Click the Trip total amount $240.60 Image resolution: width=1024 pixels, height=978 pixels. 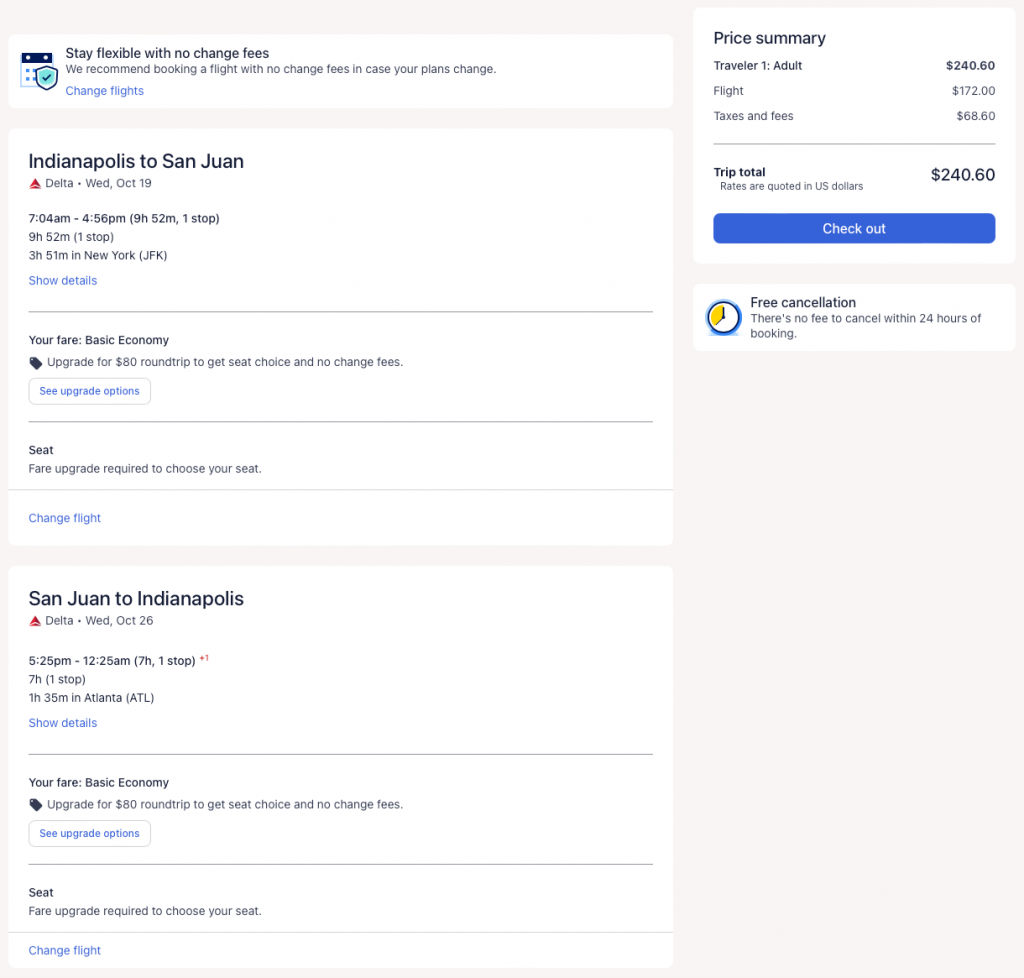(x=962, y=175)
